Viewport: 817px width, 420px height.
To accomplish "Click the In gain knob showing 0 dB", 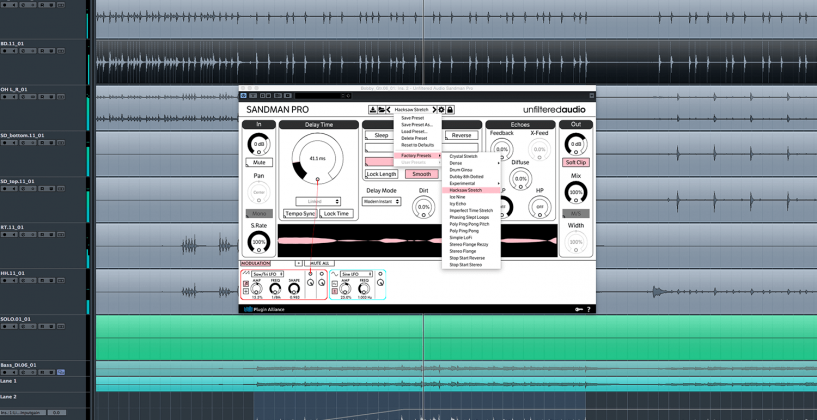I will (x=259, y=144).
